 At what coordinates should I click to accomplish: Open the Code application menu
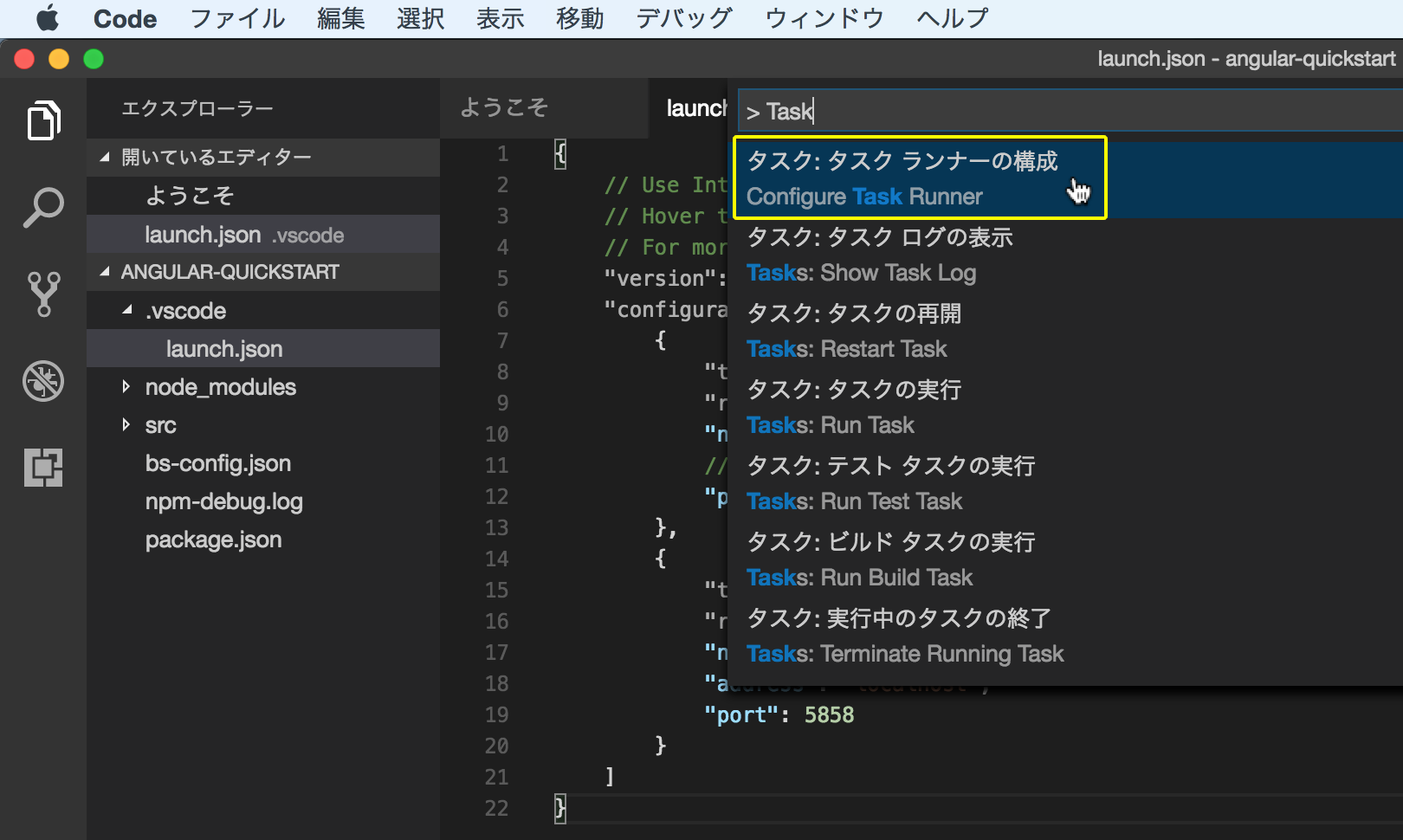(125, 18)
